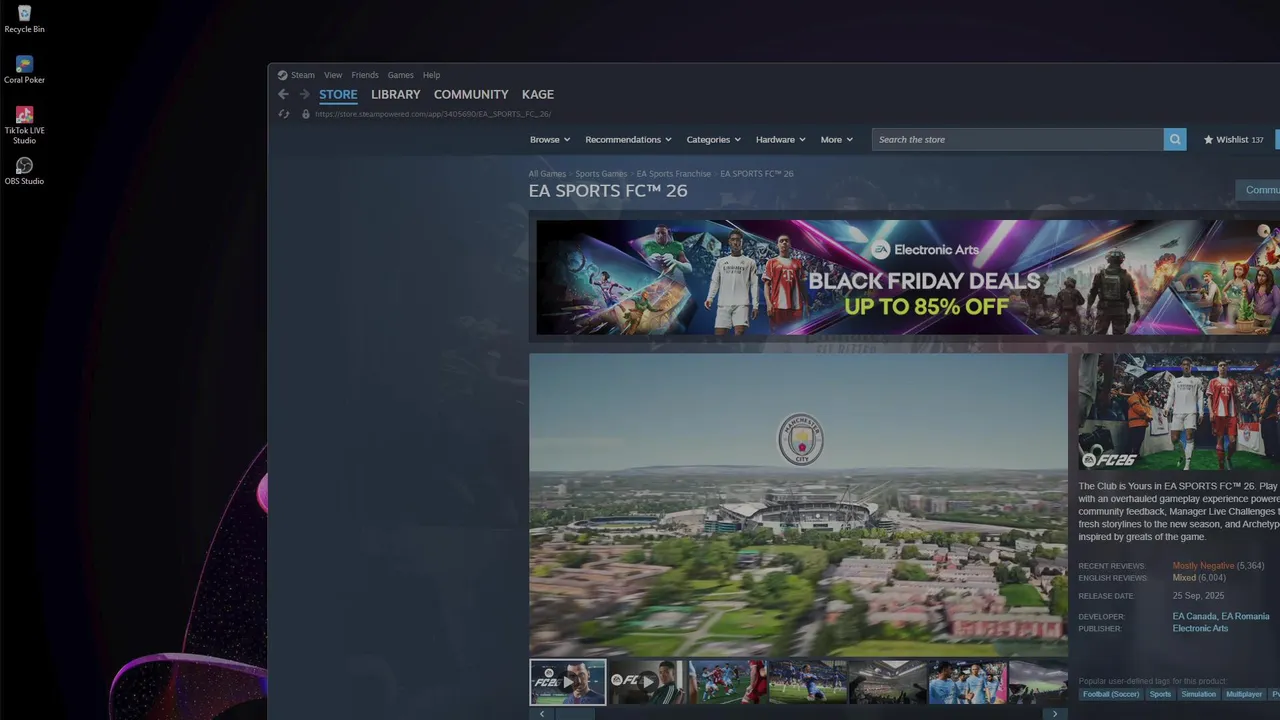The image size is (1280, 720).
Task: Follow the EA Sports Franchise breadcrumb
Action: [674, 174]
